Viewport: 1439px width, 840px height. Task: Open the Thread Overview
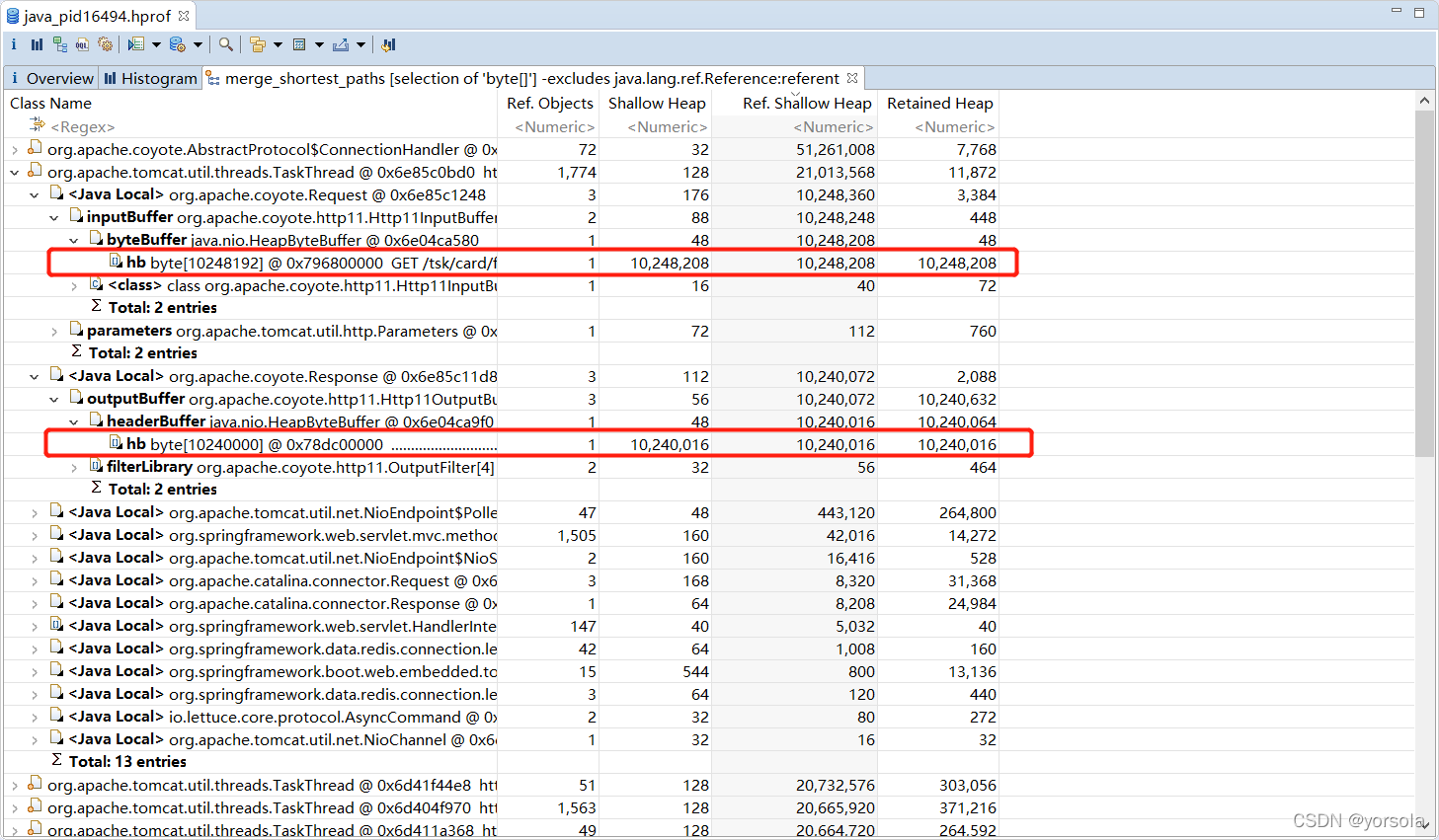176,44
